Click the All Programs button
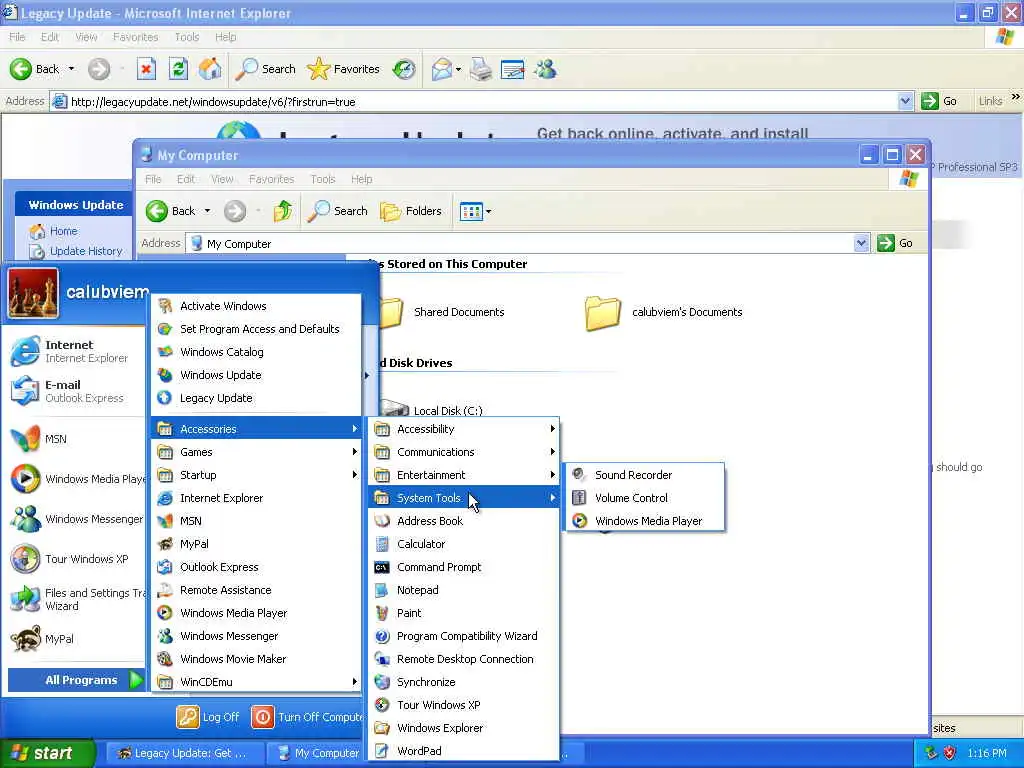 76,680
